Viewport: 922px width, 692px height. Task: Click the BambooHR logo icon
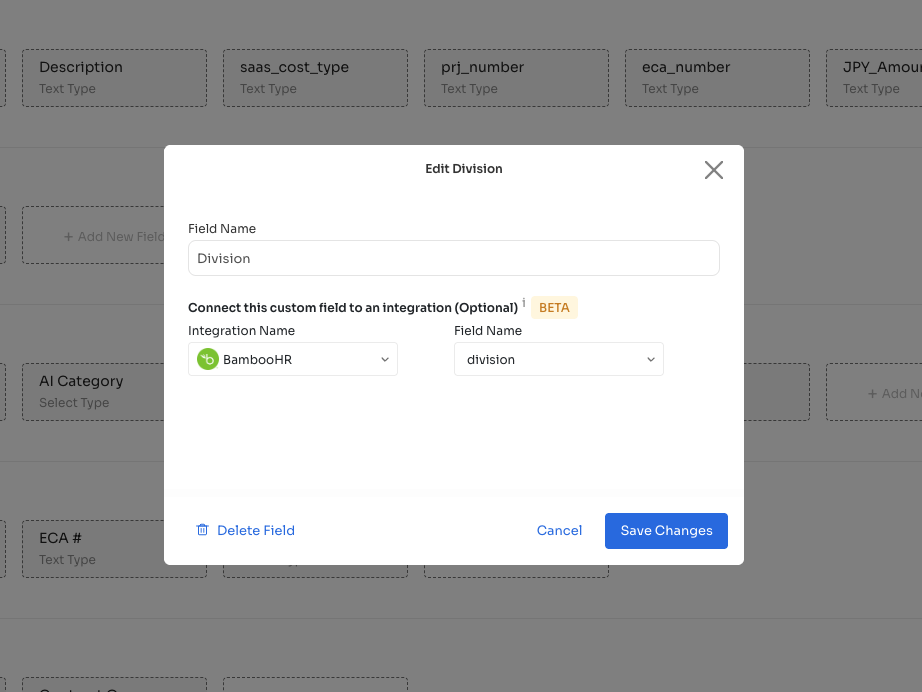(208, 359)
